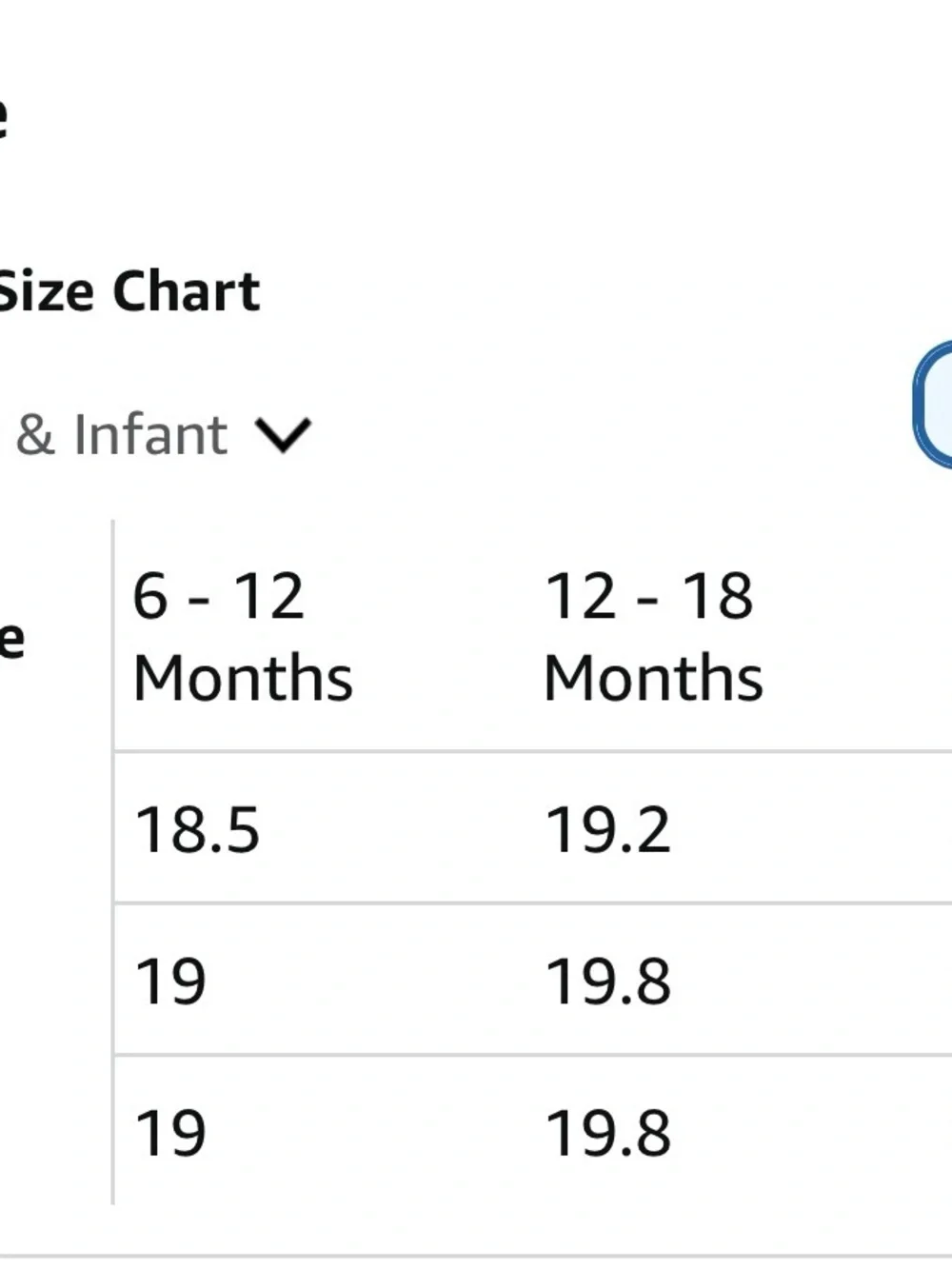Click the bottom-row 19 value
Screen dimensions: 952x1269
tap(170, 1133)
